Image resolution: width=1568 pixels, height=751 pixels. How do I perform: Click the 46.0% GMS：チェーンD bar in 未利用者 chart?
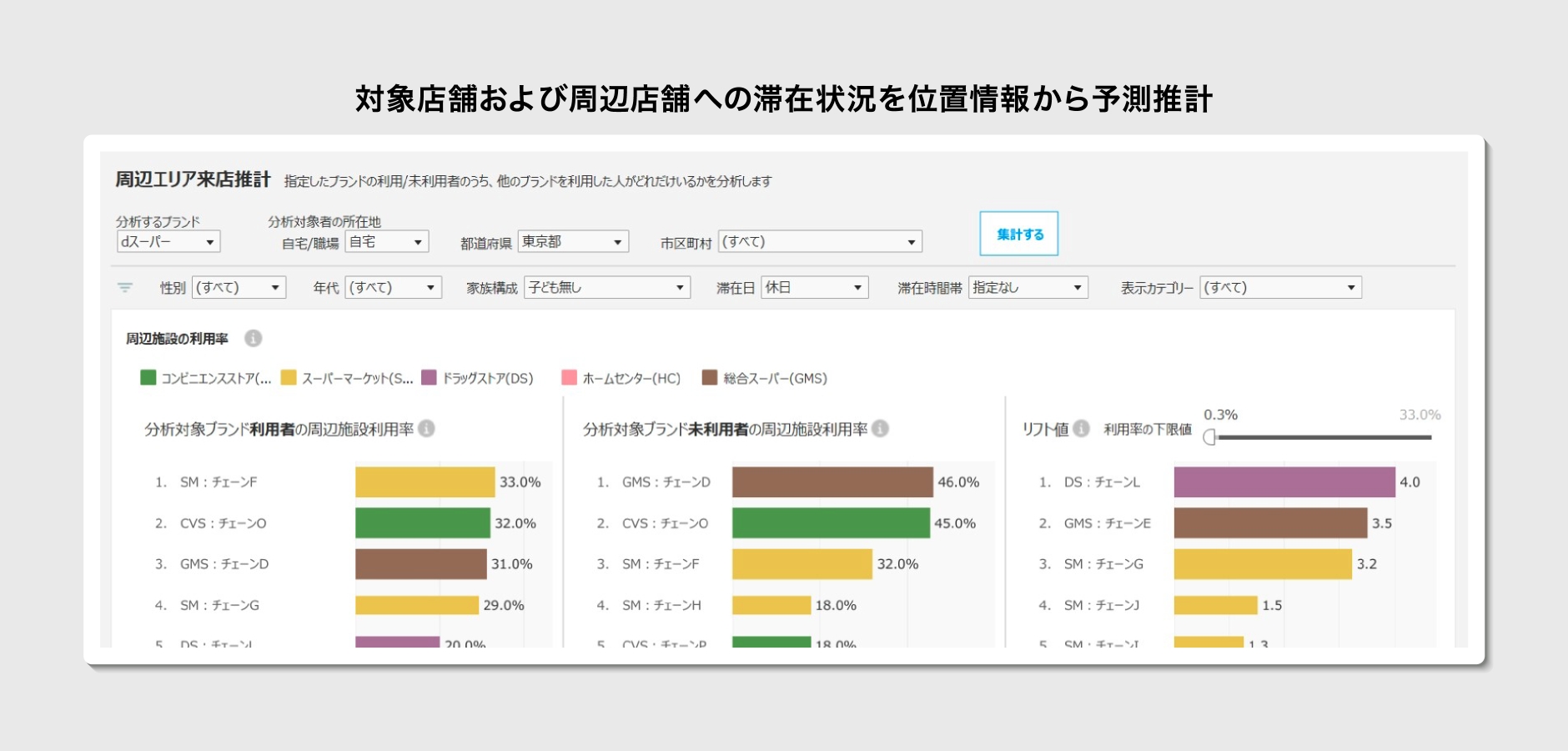click(832, 481)
